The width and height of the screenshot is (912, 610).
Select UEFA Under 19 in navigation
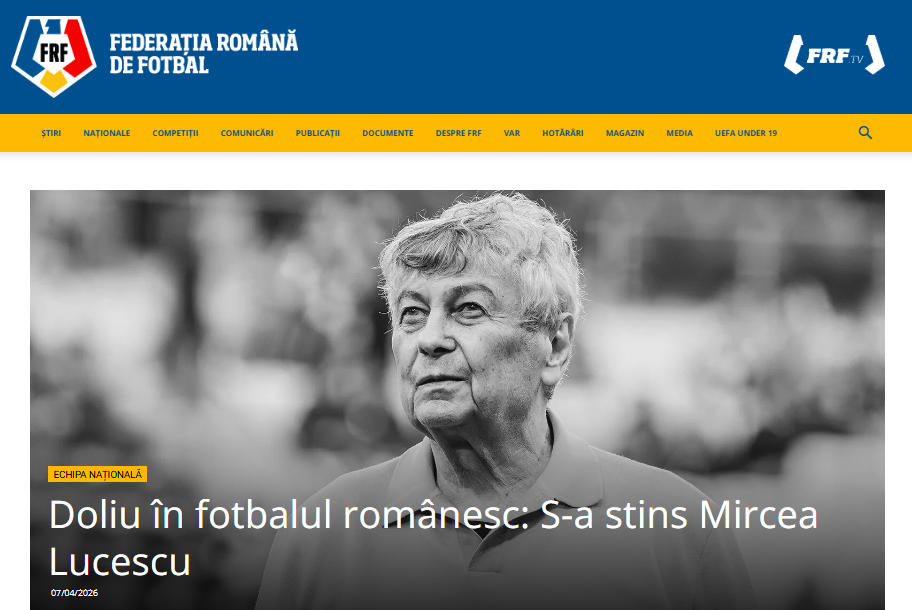click(x=746, y=133)
